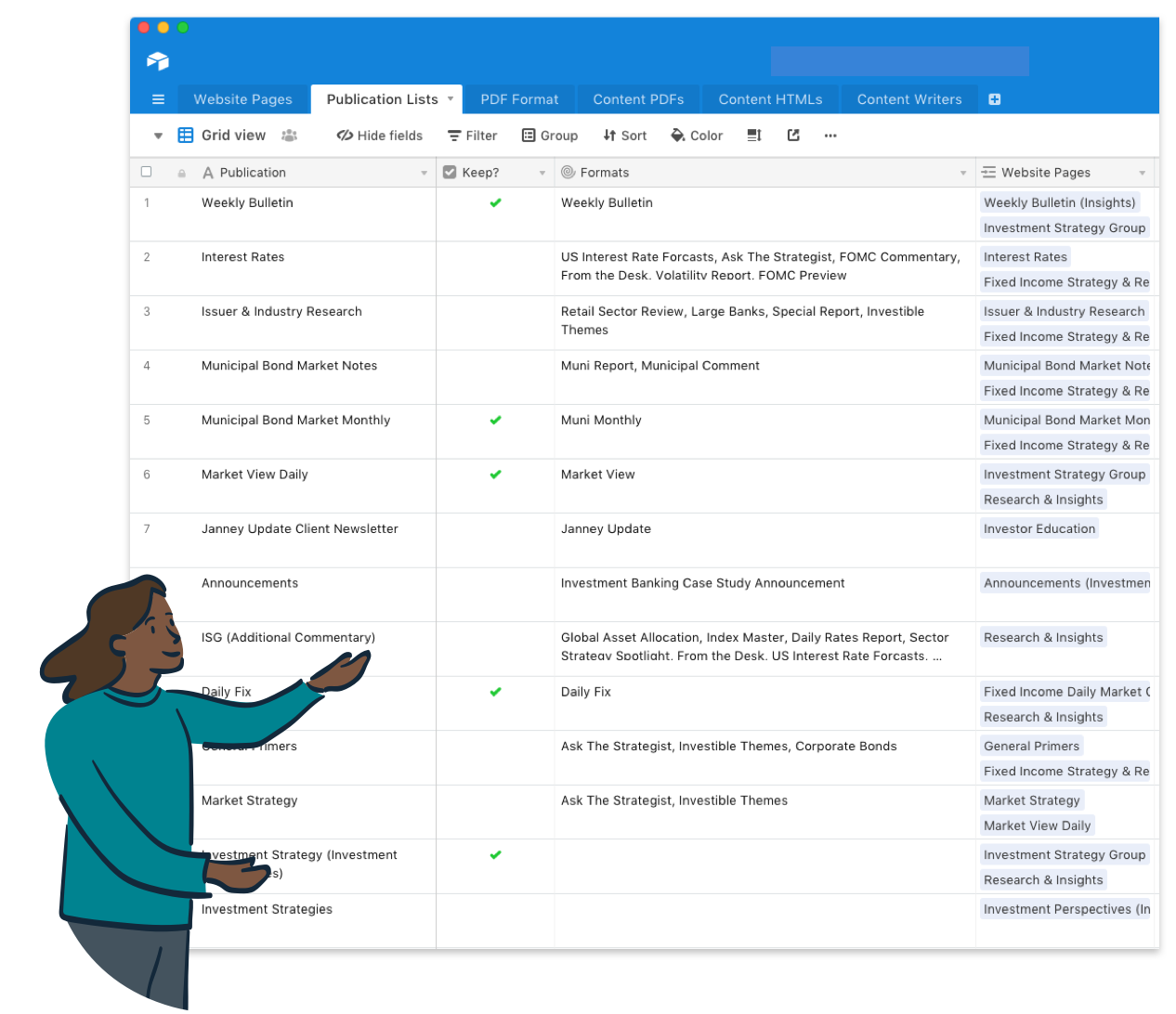Uncheck Keep? for Weekly Bulletin
1176x1014 pixels.
tap(495, 202)
